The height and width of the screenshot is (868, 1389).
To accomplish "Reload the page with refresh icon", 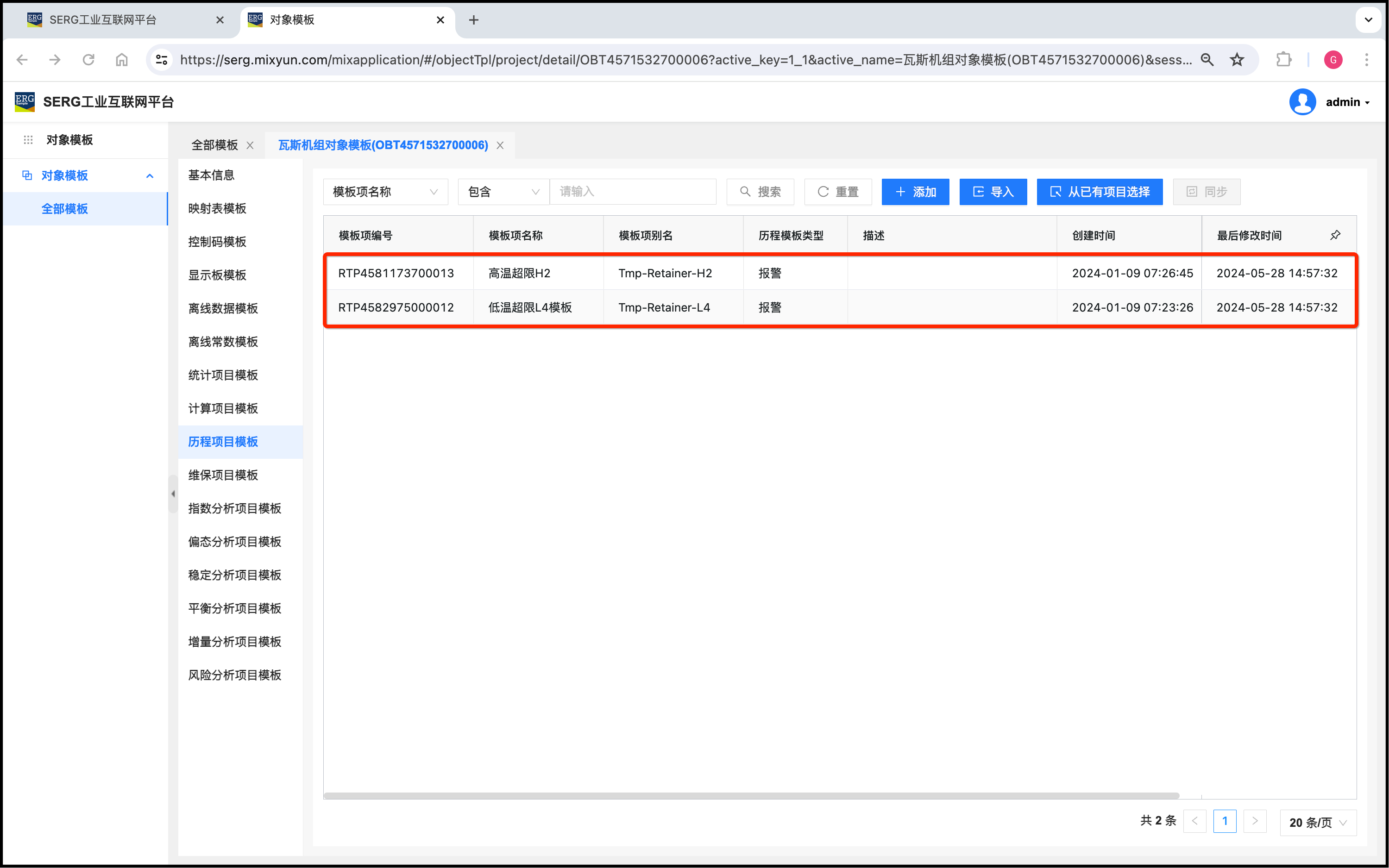I will point(88,60).
